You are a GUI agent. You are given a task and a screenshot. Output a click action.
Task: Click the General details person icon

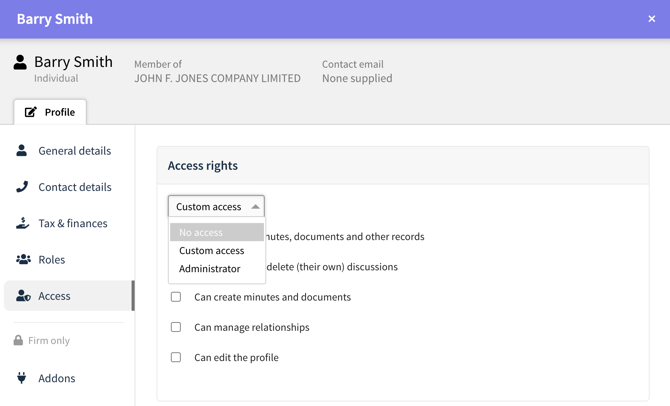[x=21, y=150]
